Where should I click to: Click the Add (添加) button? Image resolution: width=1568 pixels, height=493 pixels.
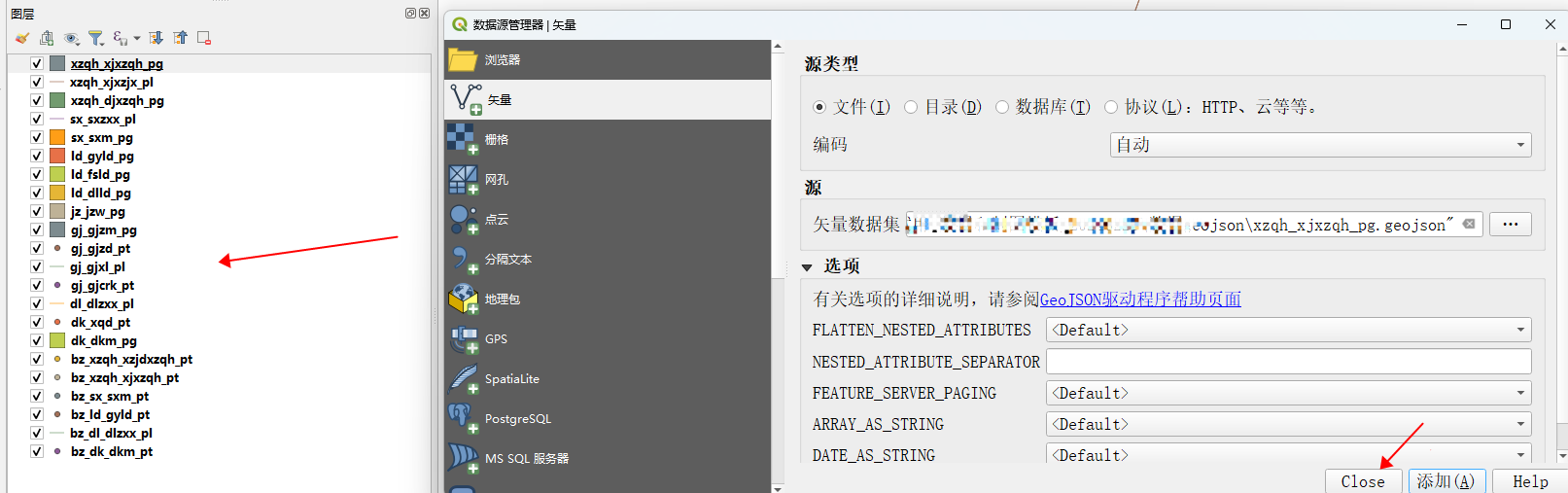click(1446, 481)
